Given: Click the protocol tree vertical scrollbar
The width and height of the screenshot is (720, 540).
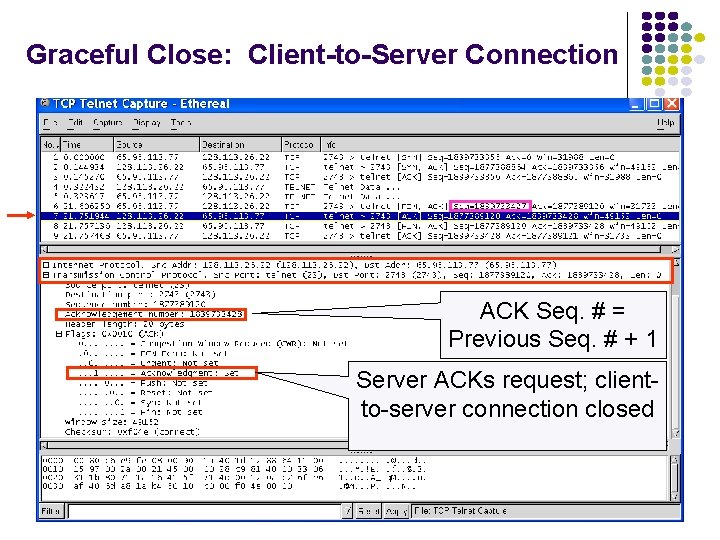Looking at the screenshot, I should tap(675, 348).
